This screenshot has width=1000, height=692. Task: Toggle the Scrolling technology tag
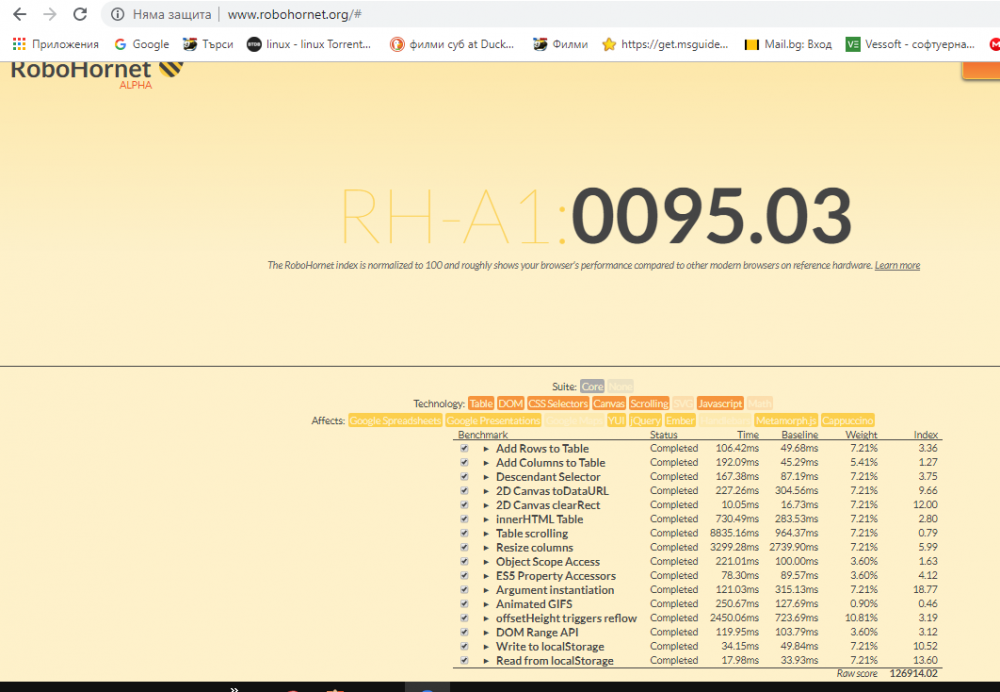coord(649,404)
